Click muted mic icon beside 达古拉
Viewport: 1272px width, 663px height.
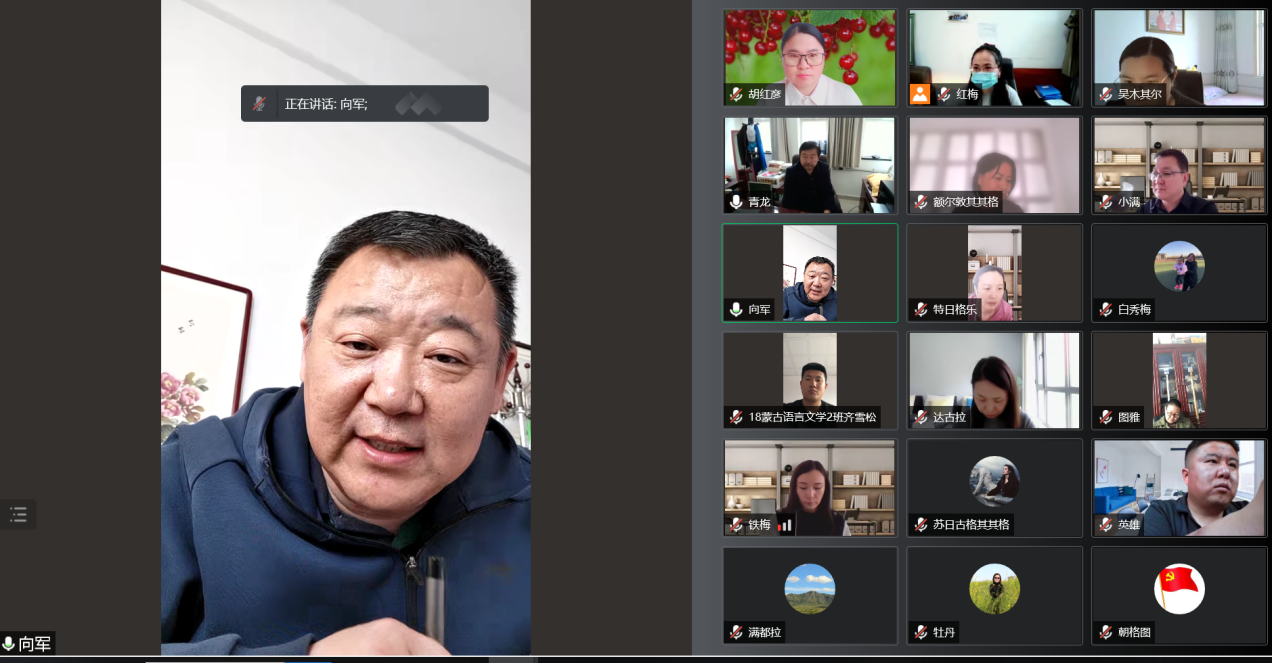pos(920,417)
